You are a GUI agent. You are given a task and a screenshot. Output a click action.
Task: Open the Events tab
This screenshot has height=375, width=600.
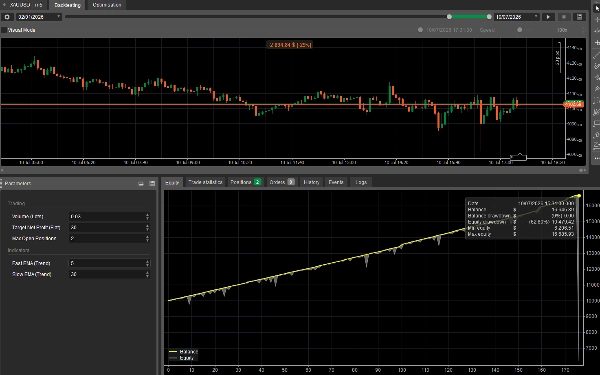tap(336, 182)
